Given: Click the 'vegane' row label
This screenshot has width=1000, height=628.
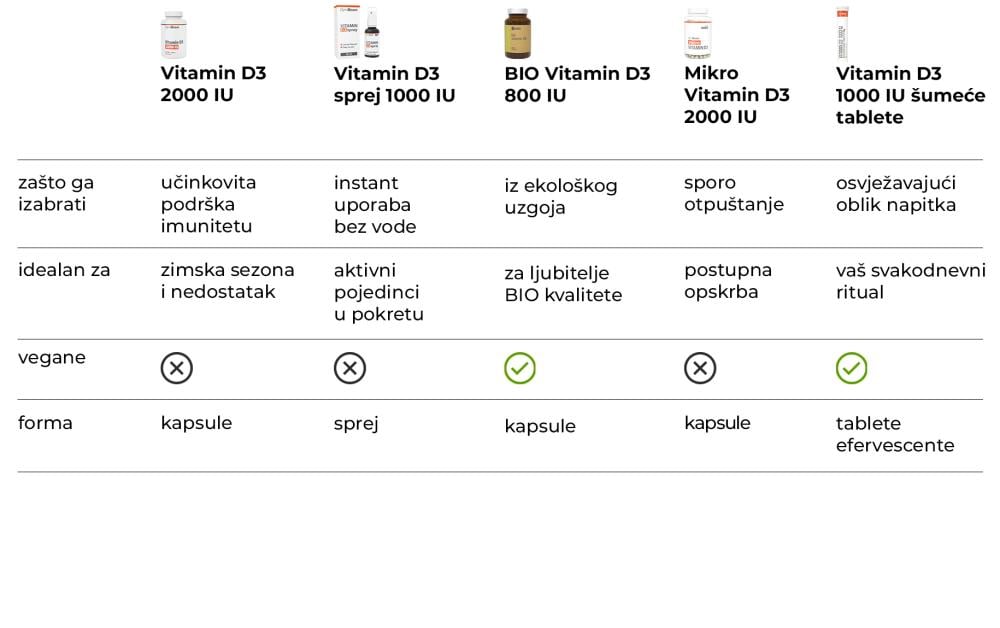Looking at the screenshot, I should (x=52, y=358).
